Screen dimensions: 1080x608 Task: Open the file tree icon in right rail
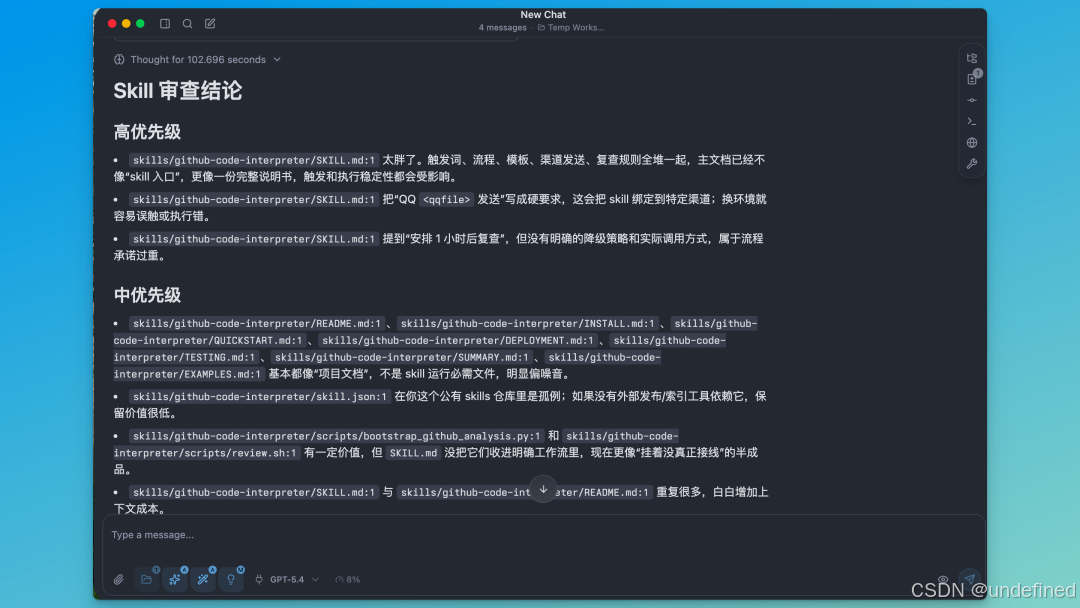click(972, 59)
